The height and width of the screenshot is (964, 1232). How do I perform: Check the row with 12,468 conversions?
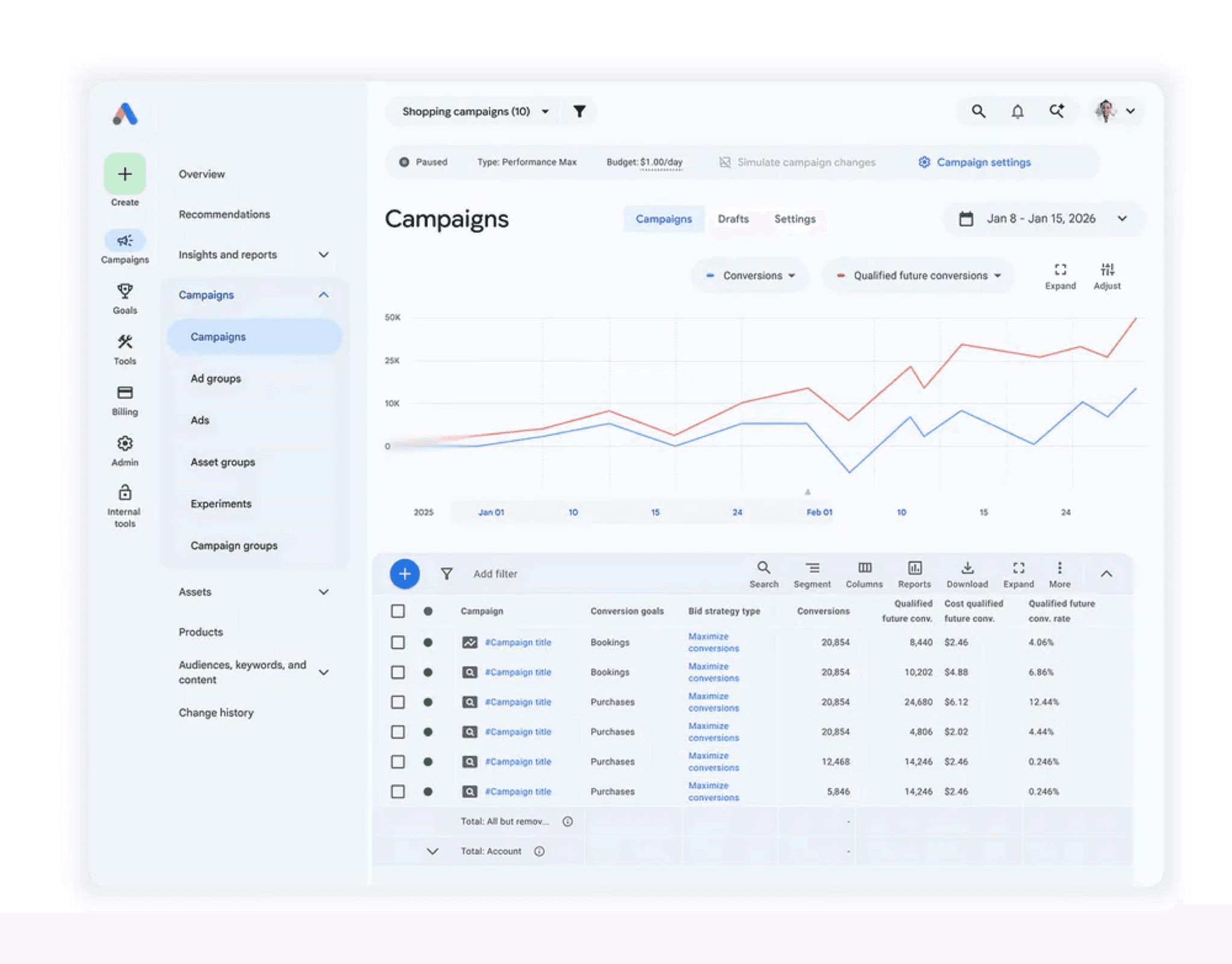(x=398, y=762)
